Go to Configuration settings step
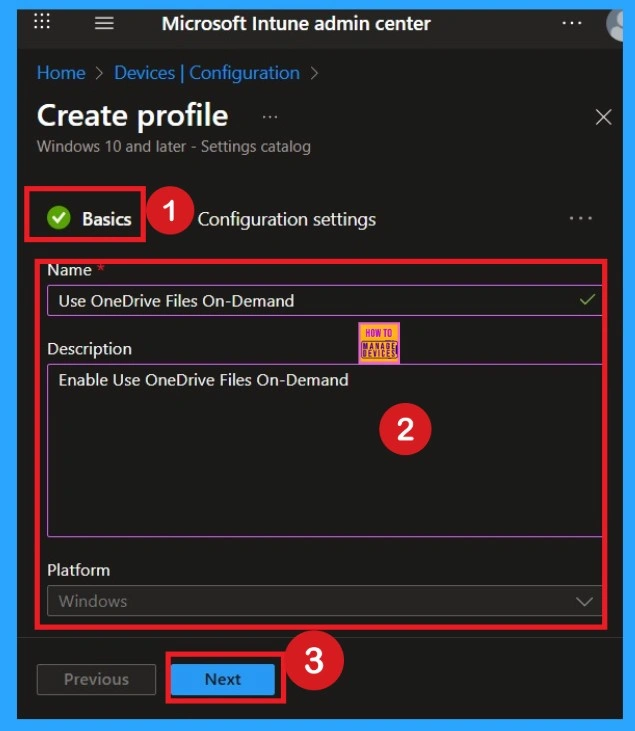The image size is (635, 731). (286, 219)
